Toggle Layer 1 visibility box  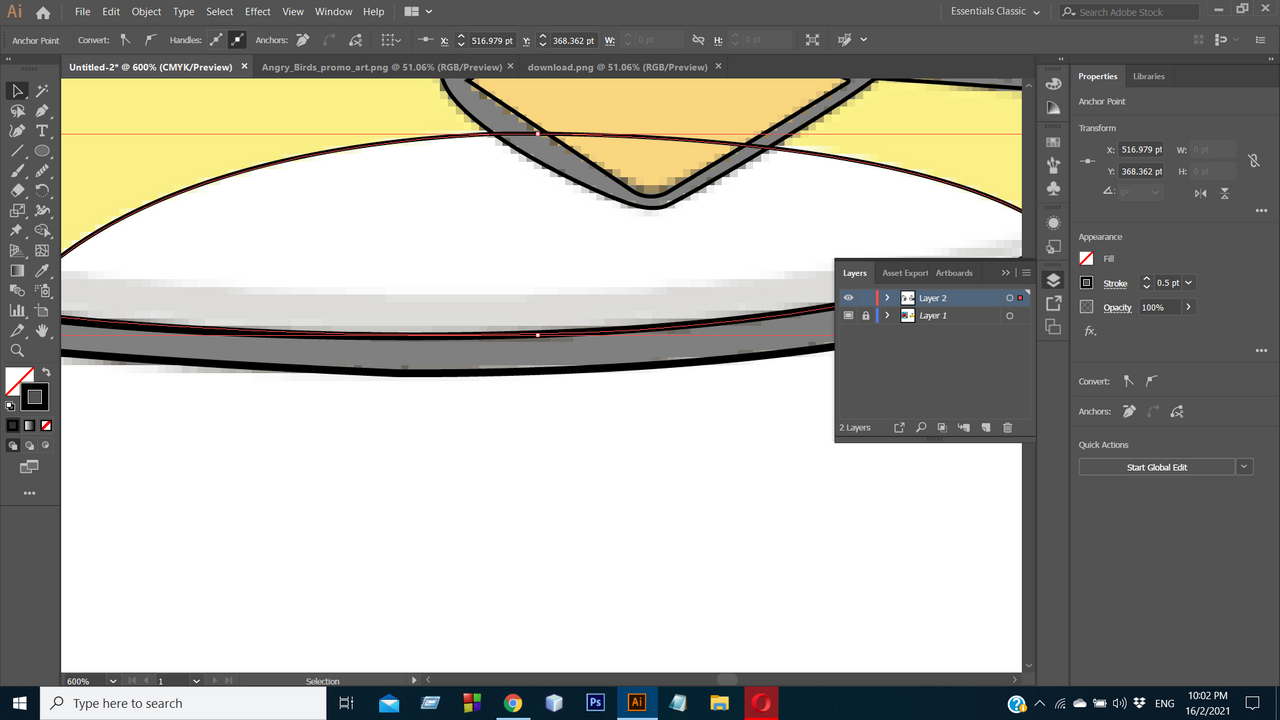coord(848,316)
